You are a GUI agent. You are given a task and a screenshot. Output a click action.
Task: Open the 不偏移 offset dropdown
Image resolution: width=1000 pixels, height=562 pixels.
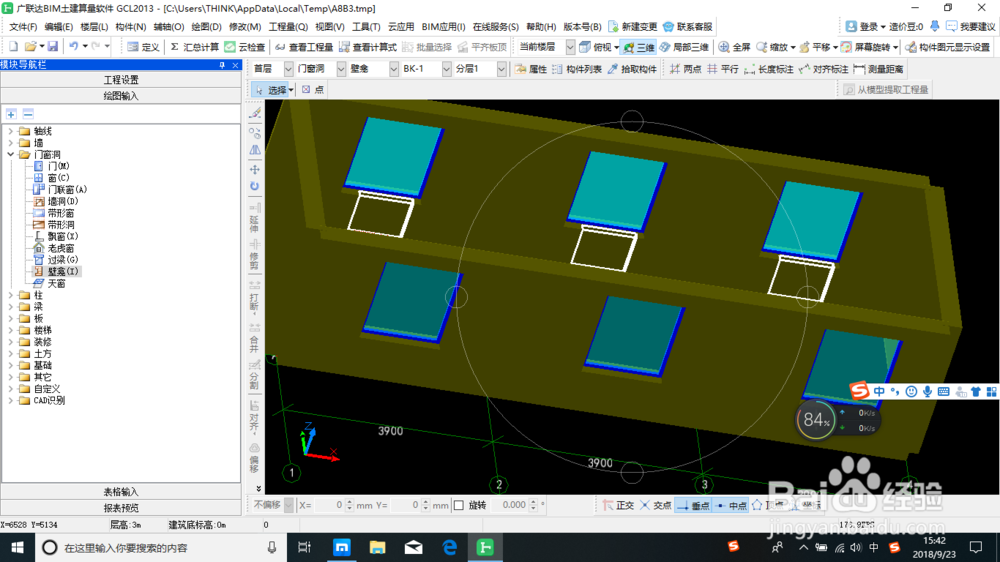tap(289, 505)
